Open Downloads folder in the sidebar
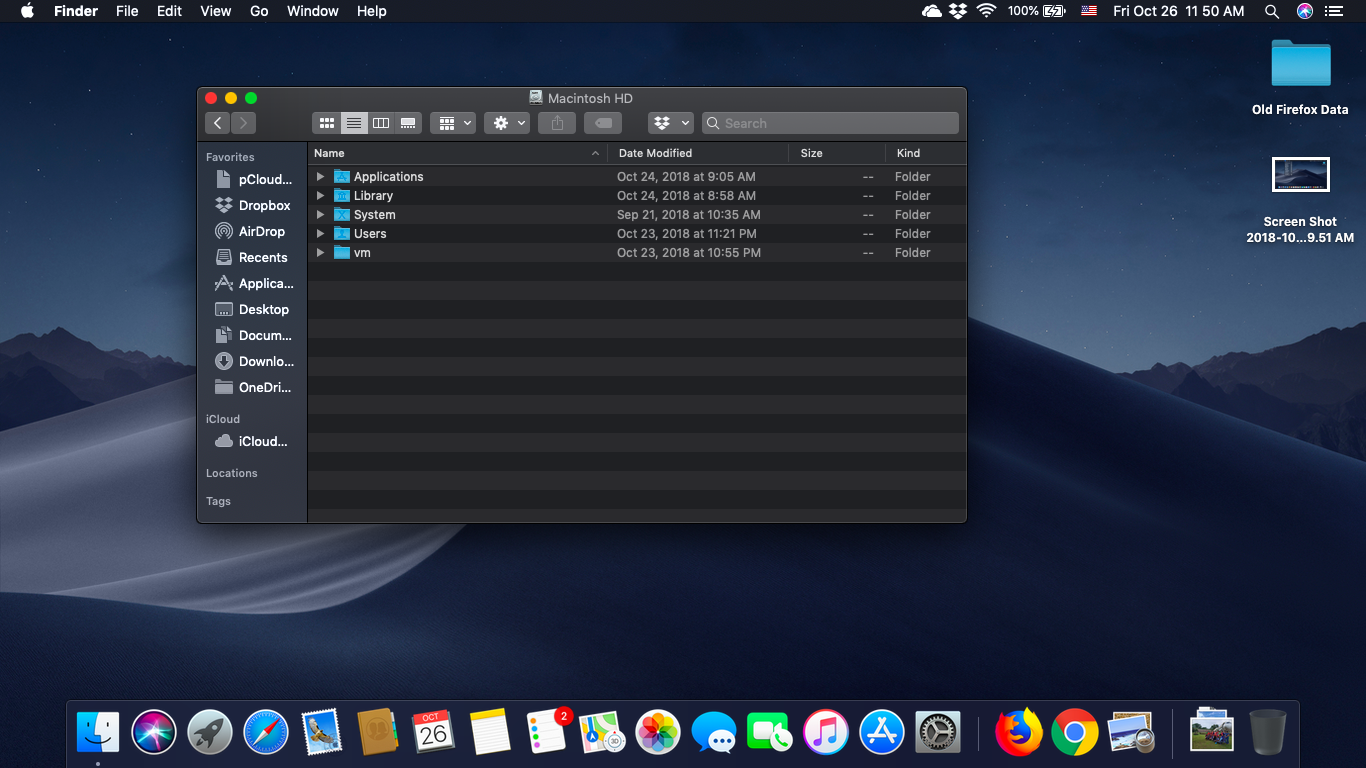 click(265, 361)
